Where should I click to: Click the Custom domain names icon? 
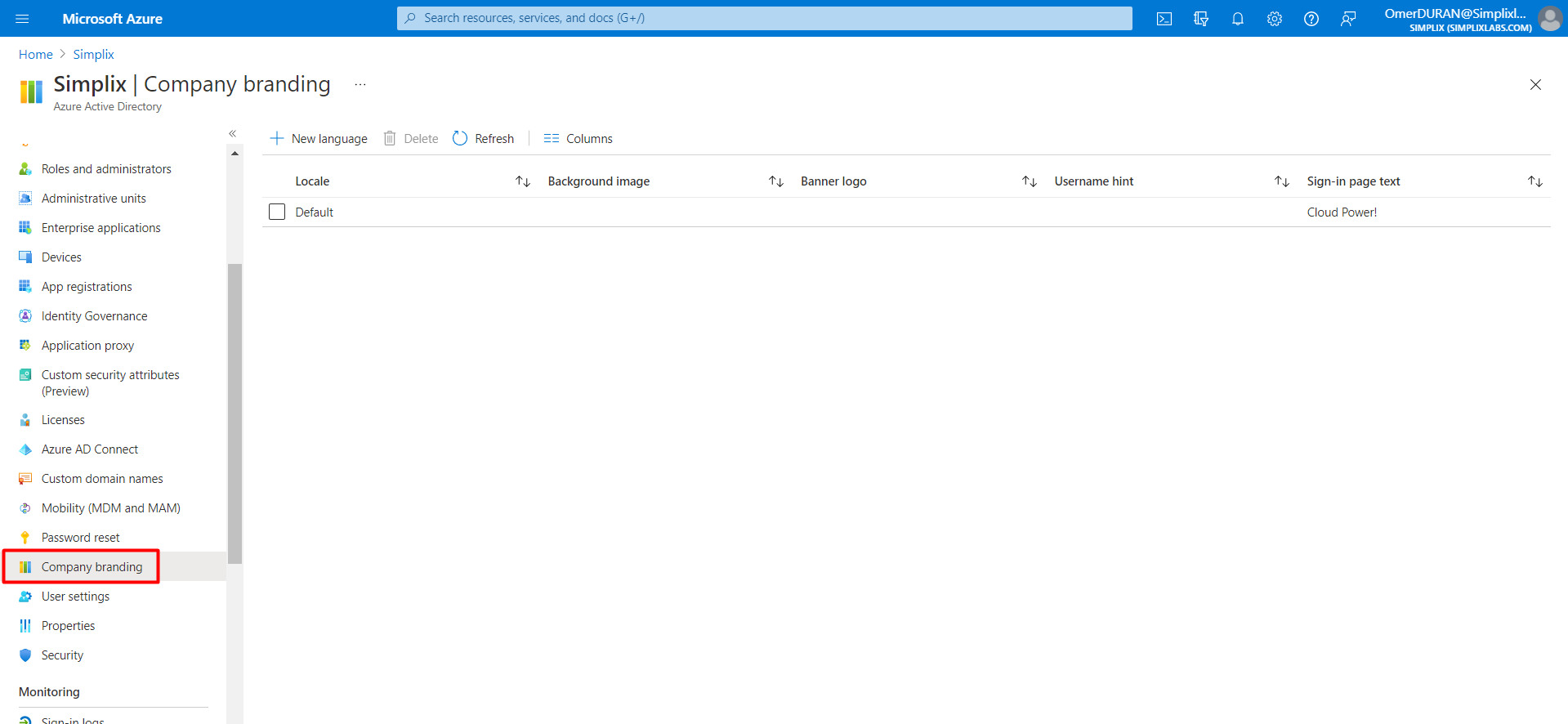click(x=25, y=479)
